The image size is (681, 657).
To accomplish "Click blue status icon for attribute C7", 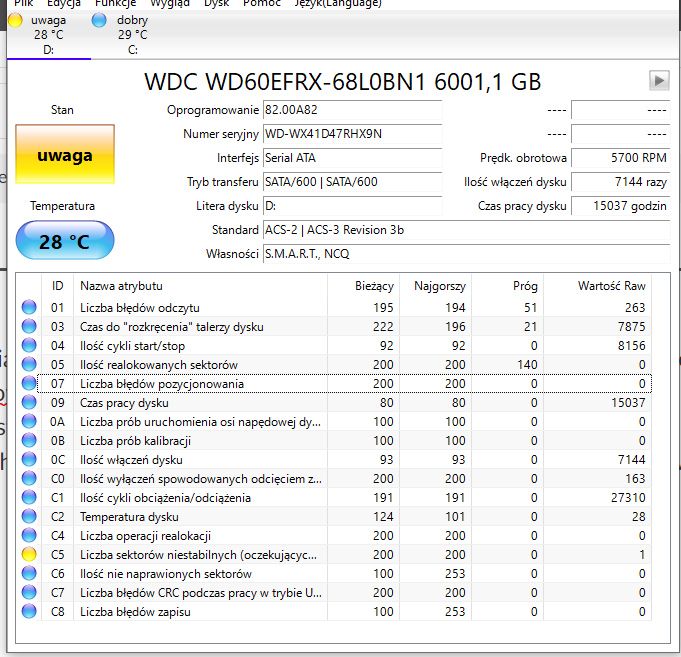I will (x=29, y=593).
